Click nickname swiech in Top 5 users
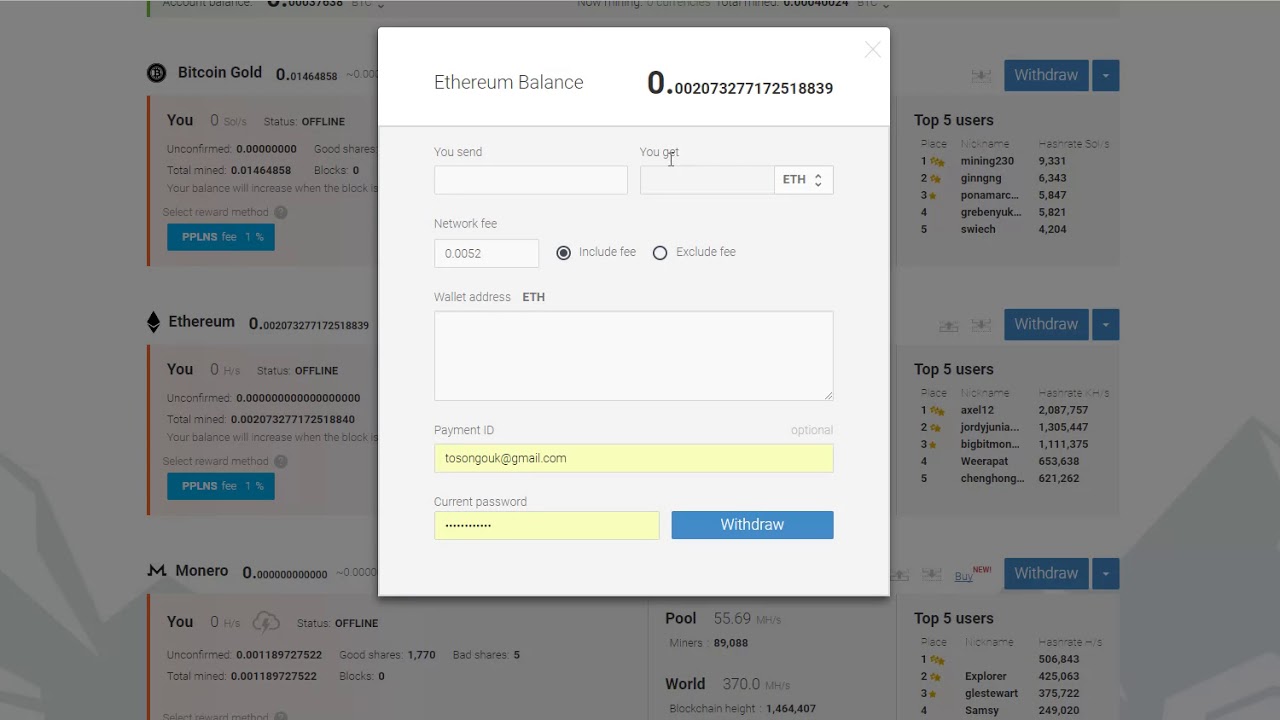1280x720 pixels. coord(978,229)
